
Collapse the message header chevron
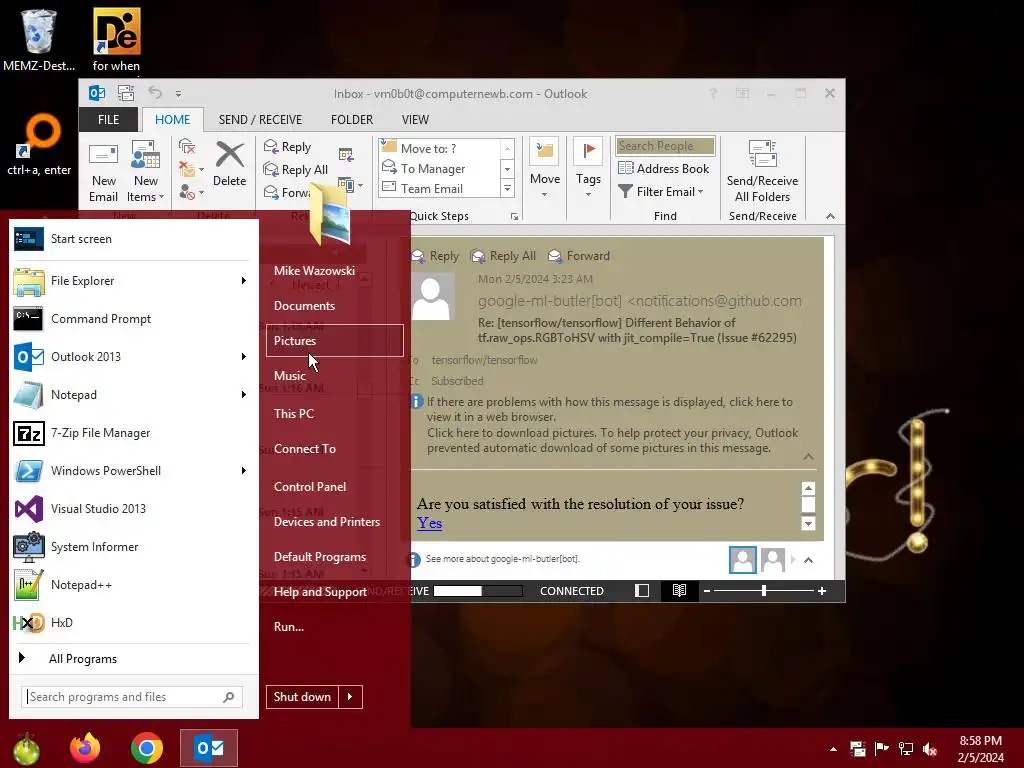pyautogui.click(x=808, y=456)
